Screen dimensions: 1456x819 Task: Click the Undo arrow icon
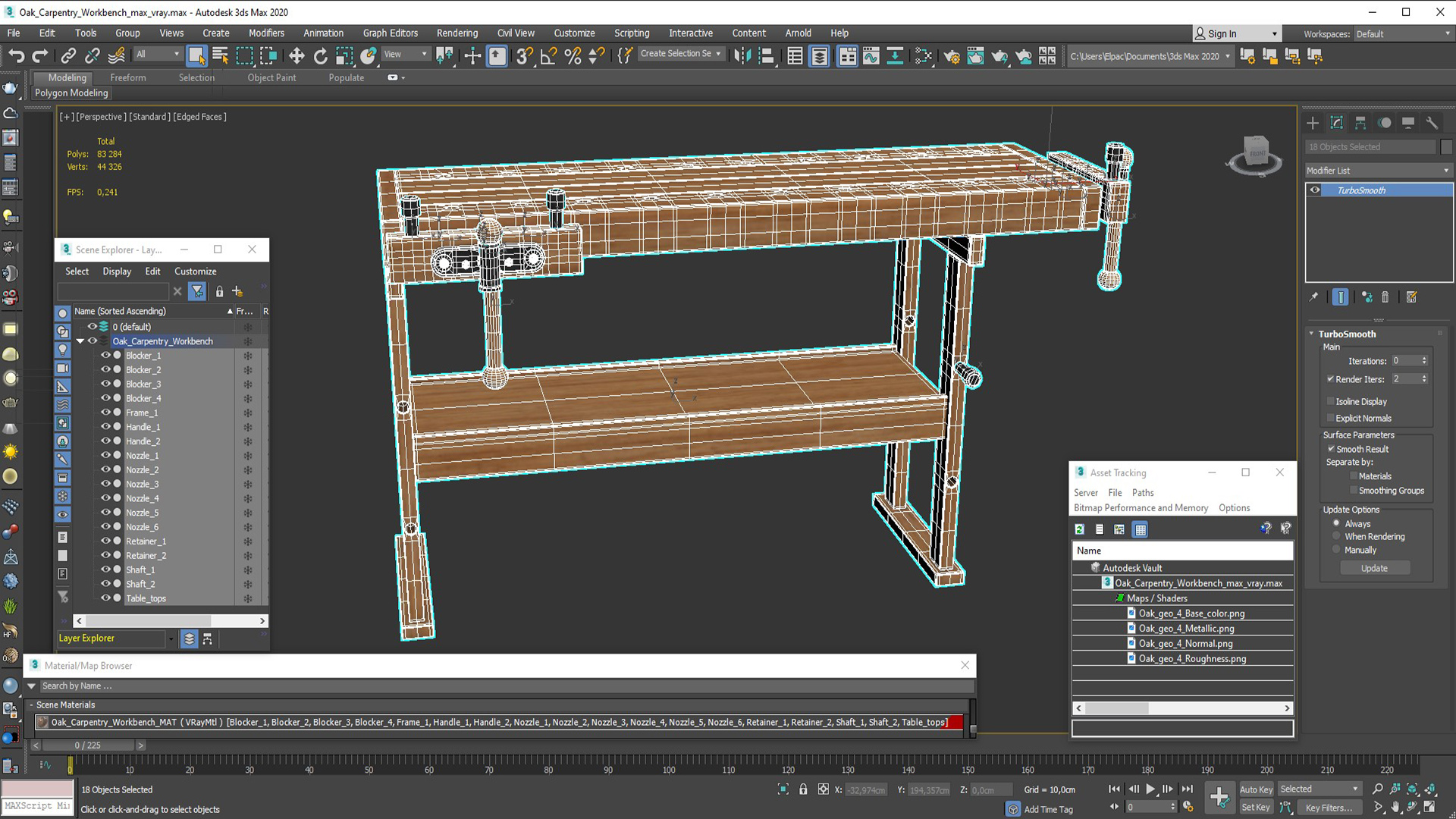(16, 55)
